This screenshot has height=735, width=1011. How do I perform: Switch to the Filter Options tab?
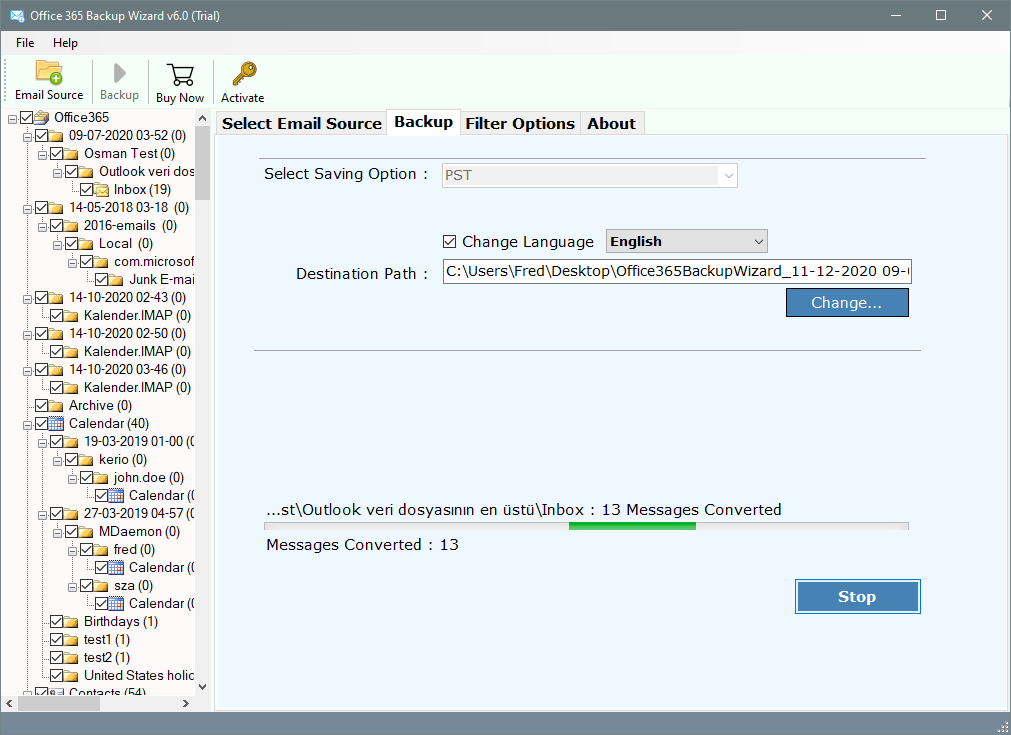tap(520, 123)
